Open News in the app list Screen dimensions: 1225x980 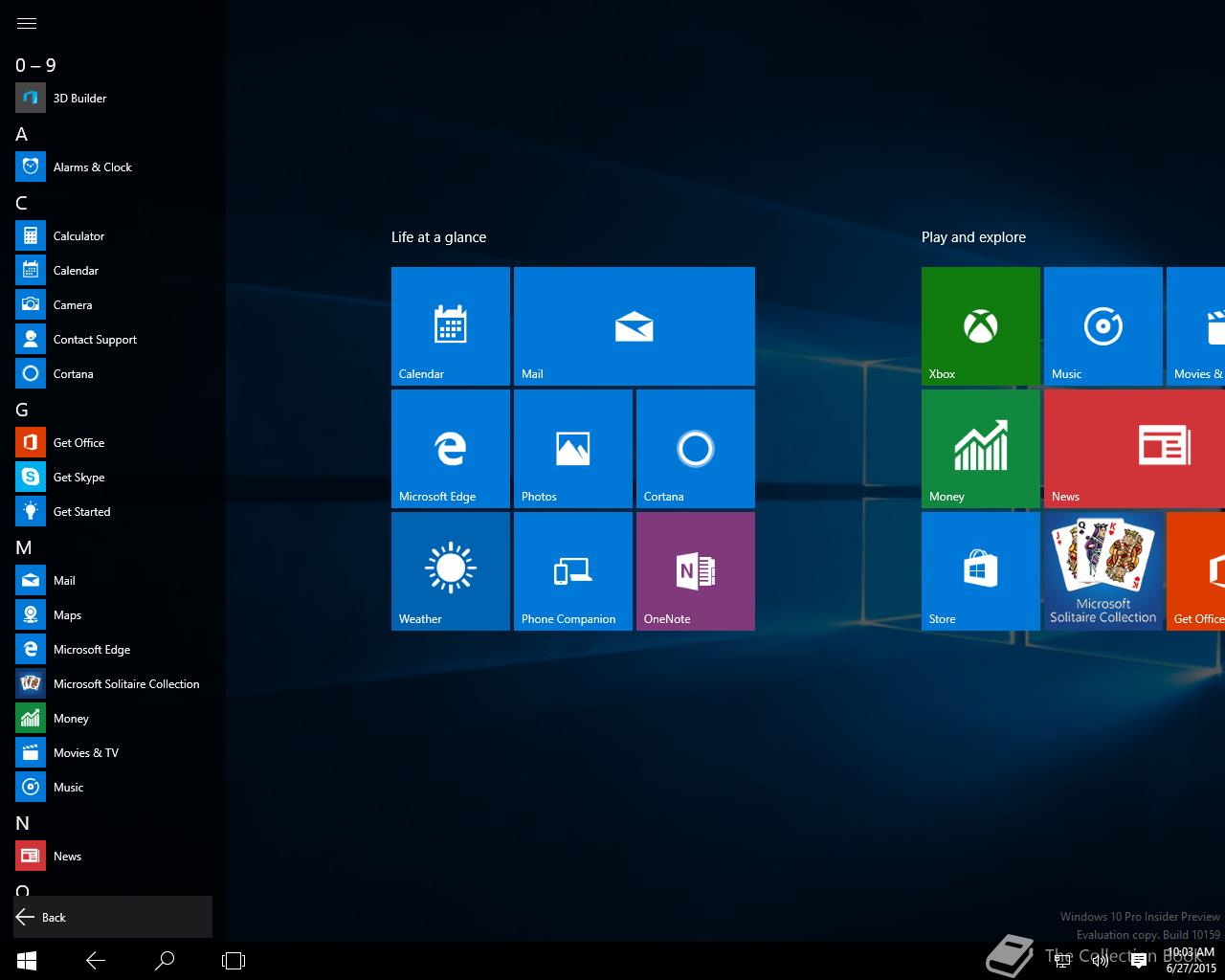click(x=113, y=856)
